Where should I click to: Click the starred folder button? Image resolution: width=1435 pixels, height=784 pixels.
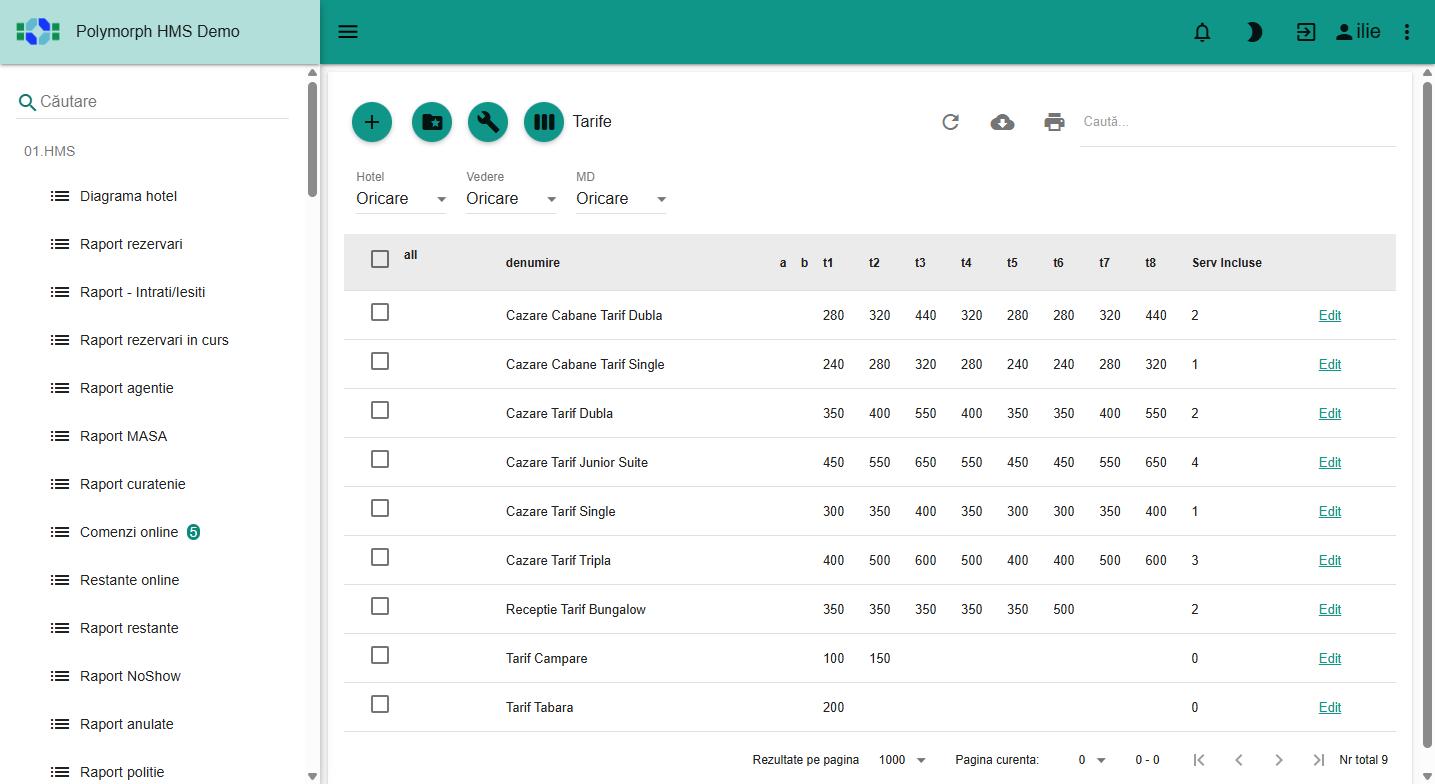pos(432,122)
